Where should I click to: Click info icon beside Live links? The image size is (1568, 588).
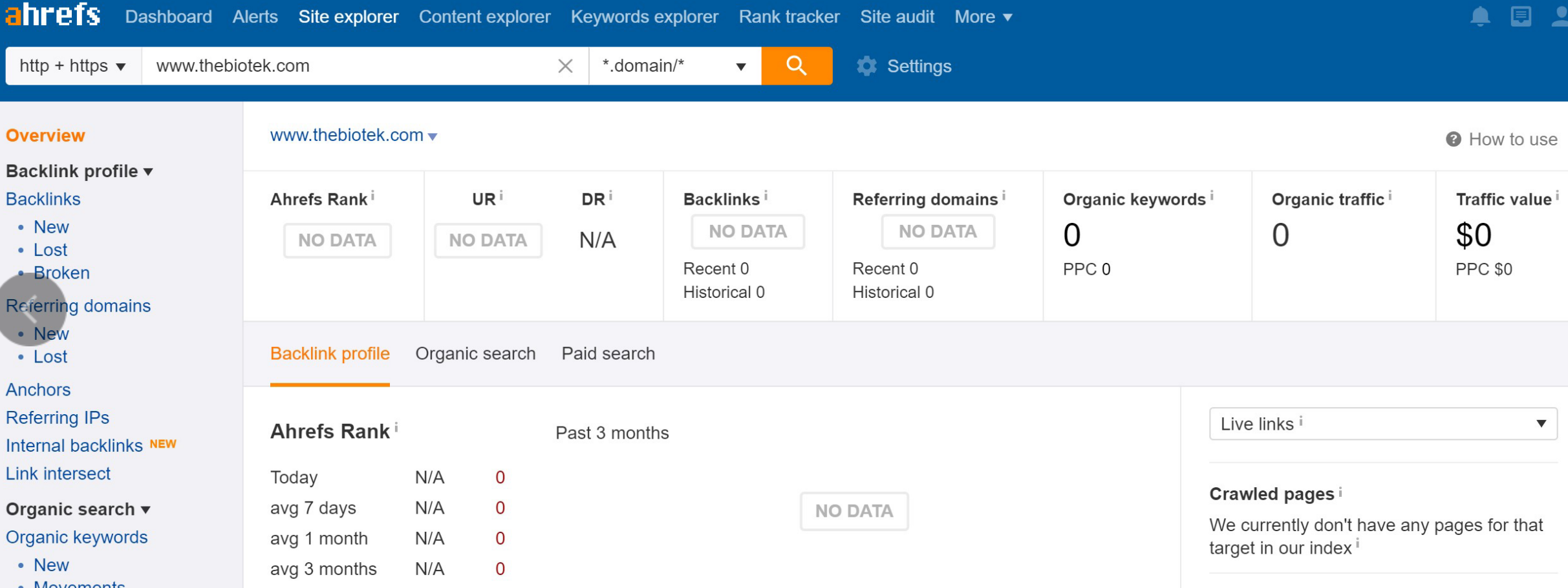click(1301, 421)
